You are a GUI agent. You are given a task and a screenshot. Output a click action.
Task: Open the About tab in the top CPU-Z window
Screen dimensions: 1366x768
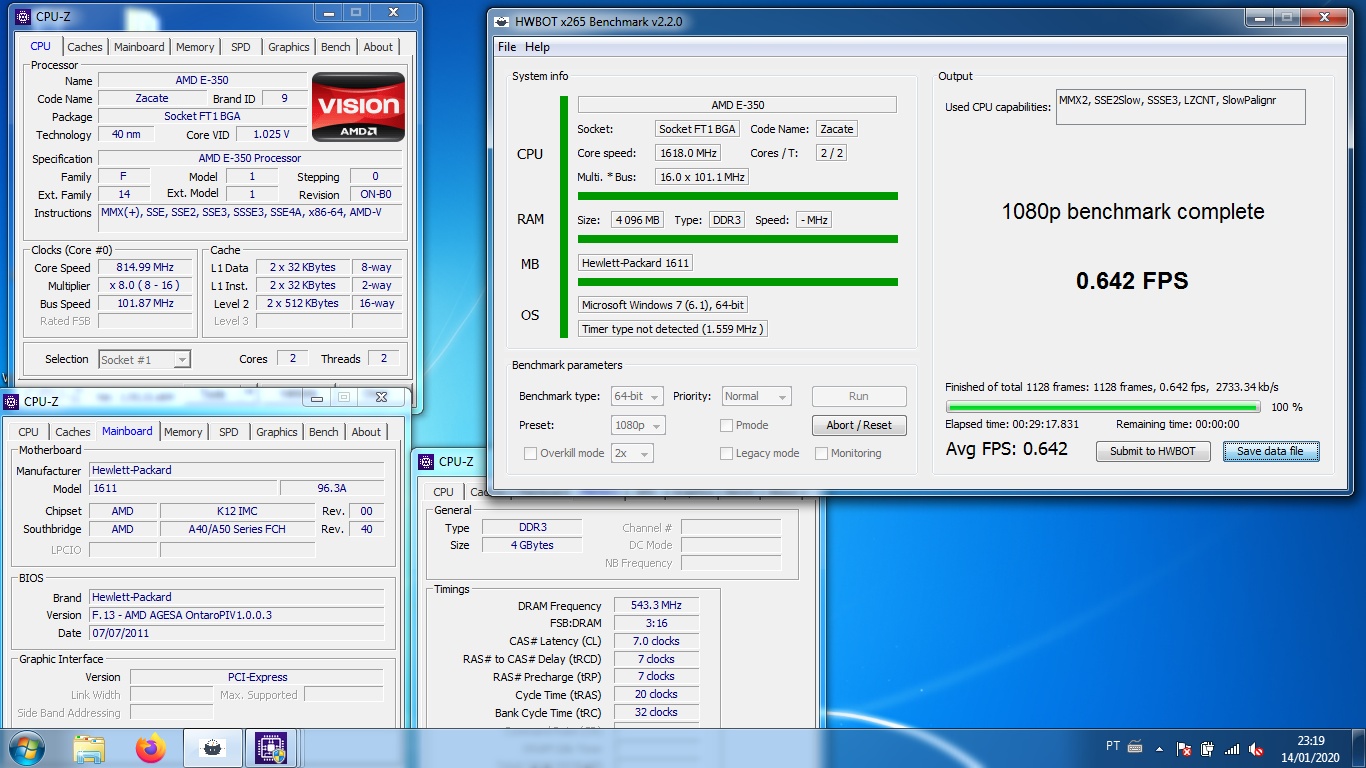point(378,47)
